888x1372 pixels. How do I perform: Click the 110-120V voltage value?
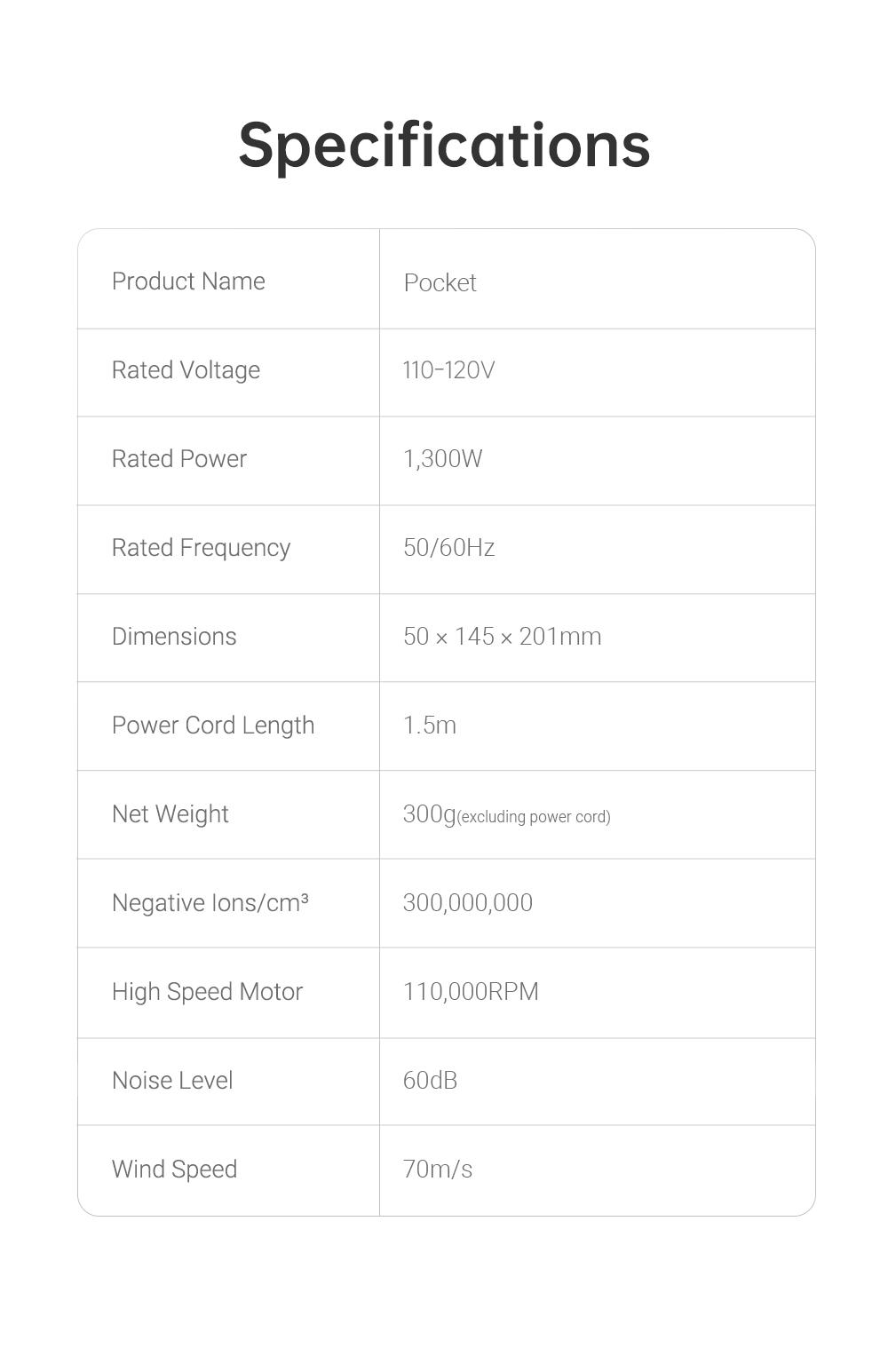coord(448,370)
